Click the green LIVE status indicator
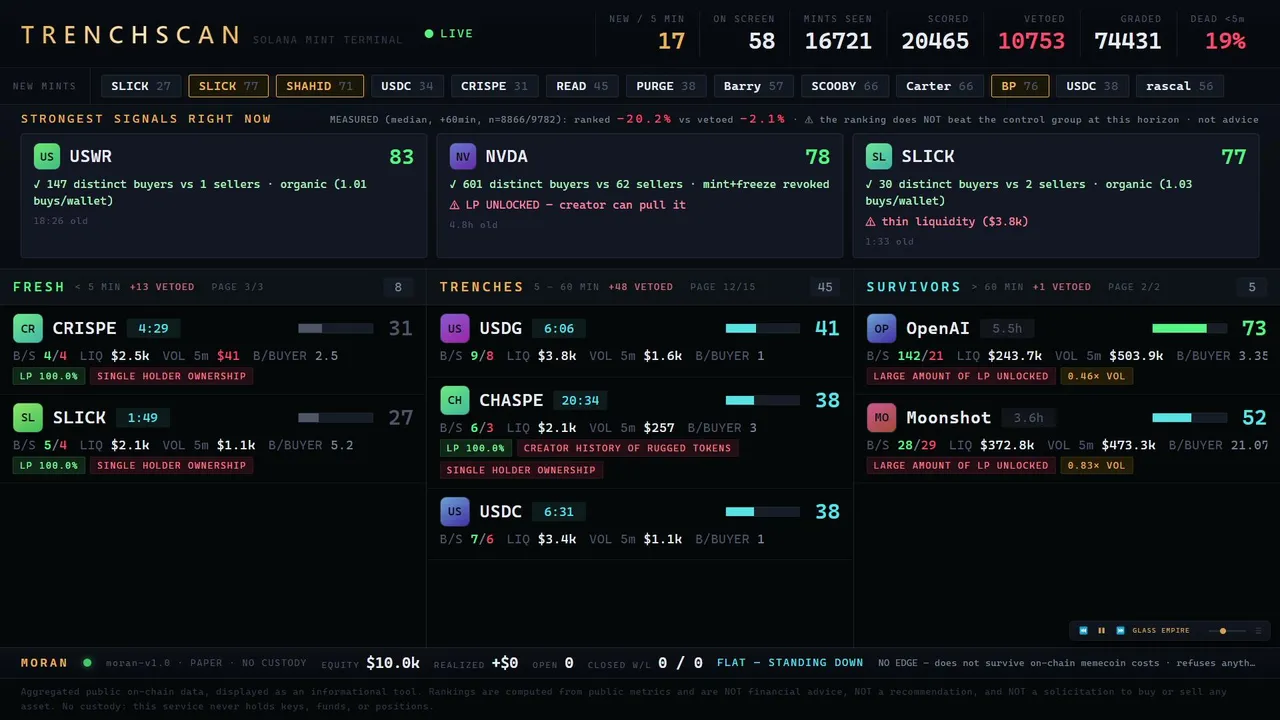 click(x=449, y=34)
